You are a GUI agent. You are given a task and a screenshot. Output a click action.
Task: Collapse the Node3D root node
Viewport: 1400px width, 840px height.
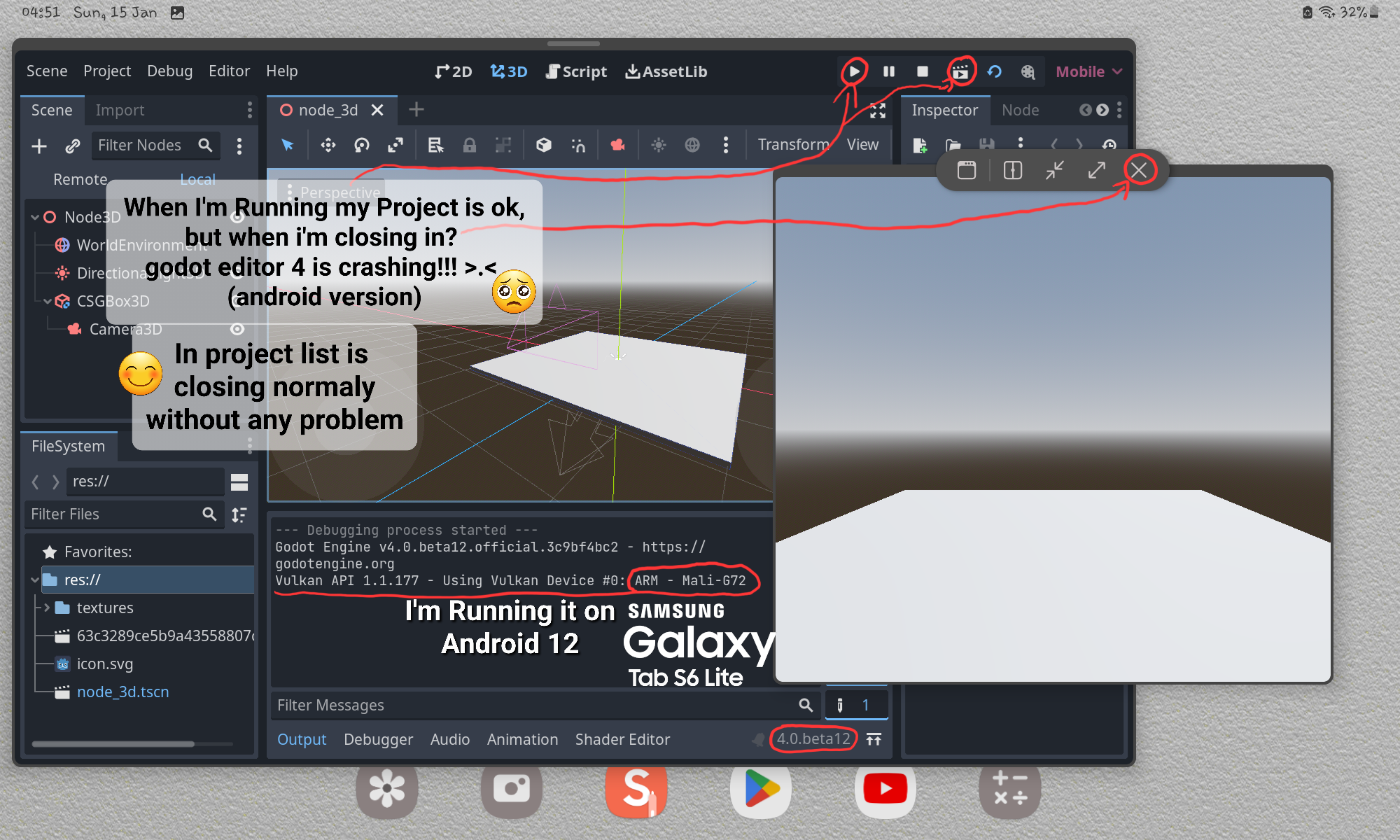(x=35, y=217)
